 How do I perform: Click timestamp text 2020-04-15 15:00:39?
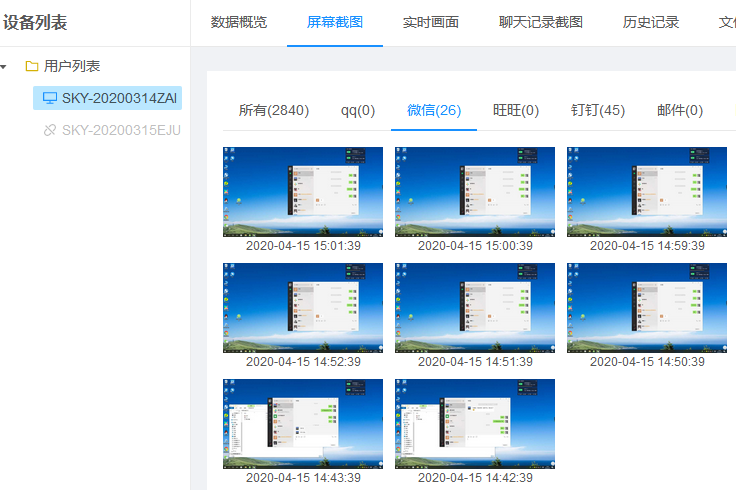tap(475, 245)
